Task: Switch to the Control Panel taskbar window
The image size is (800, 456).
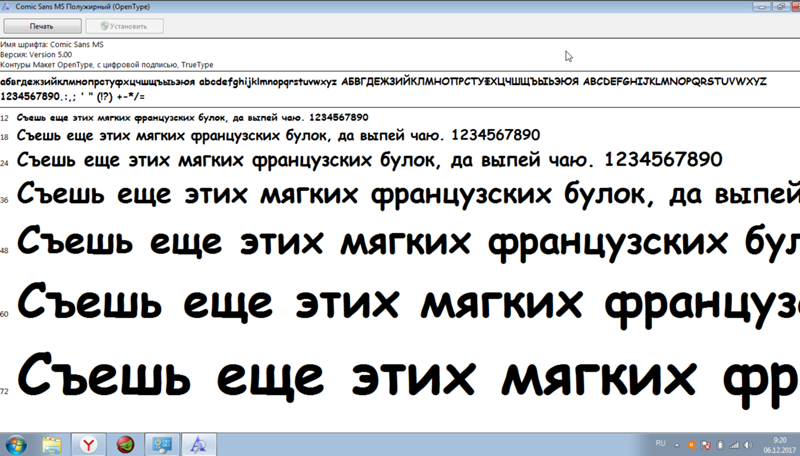Action: point(162,445)
